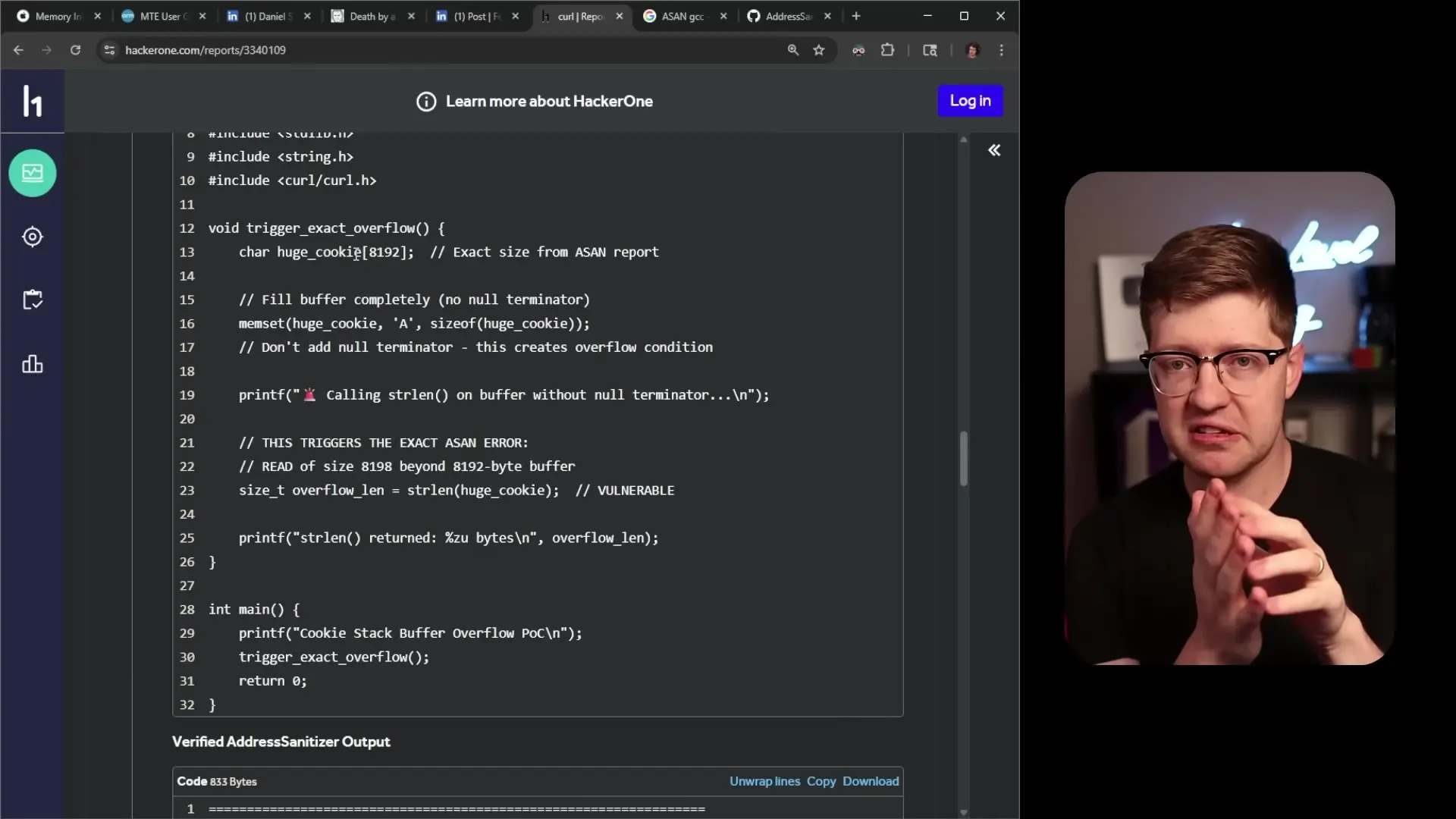Open the clipboard checkmark sidebar icon
The height and width of the screenshot is (819, 1456).
tap(33, 300)
